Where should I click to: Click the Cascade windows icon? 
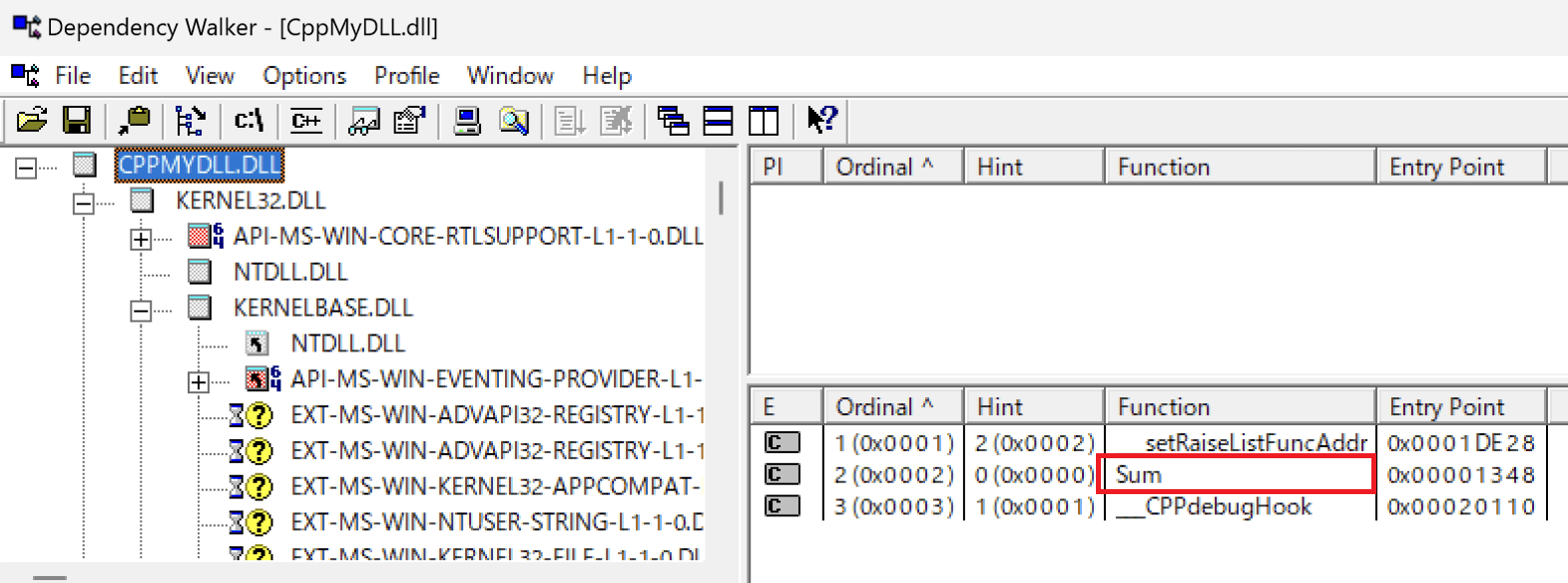point(674,121)
